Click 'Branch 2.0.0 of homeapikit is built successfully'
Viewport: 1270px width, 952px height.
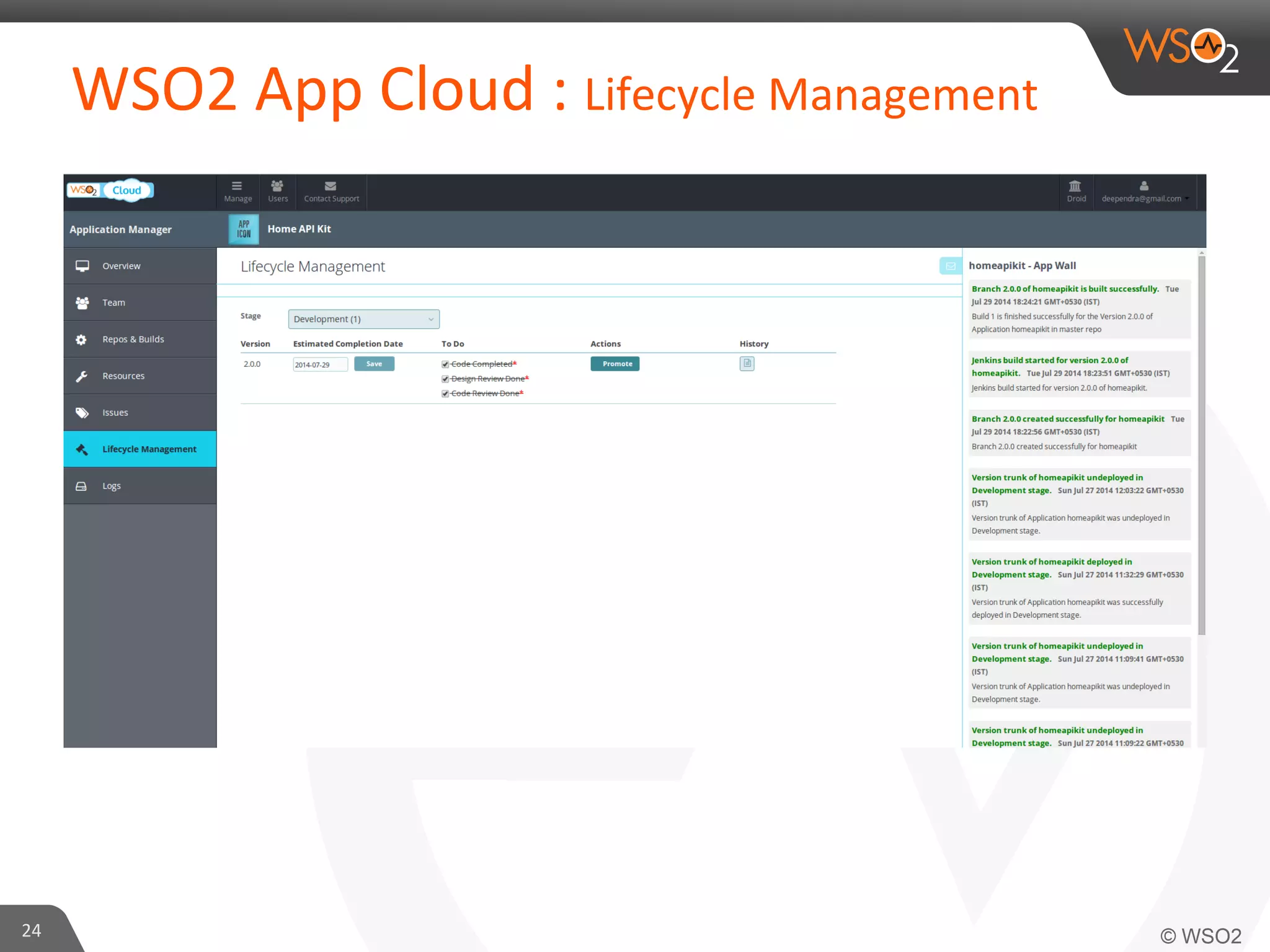point(1065,289)
